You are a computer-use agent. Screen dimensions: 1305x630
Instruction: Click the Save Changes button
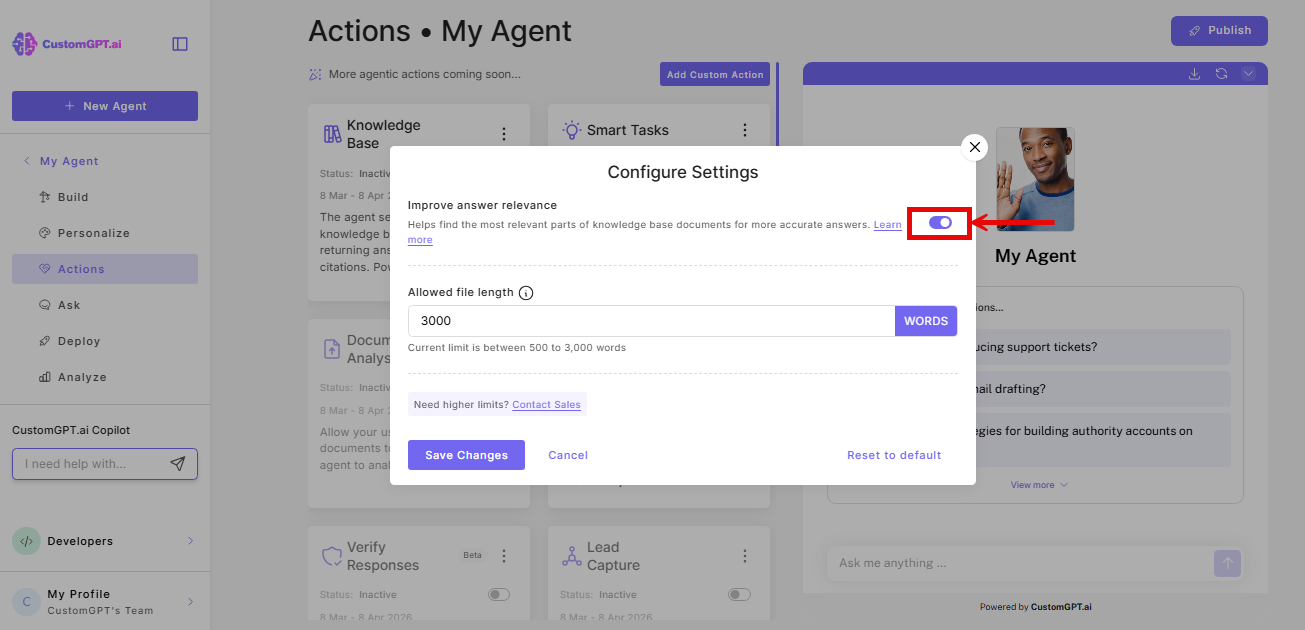tap(465, 455)
